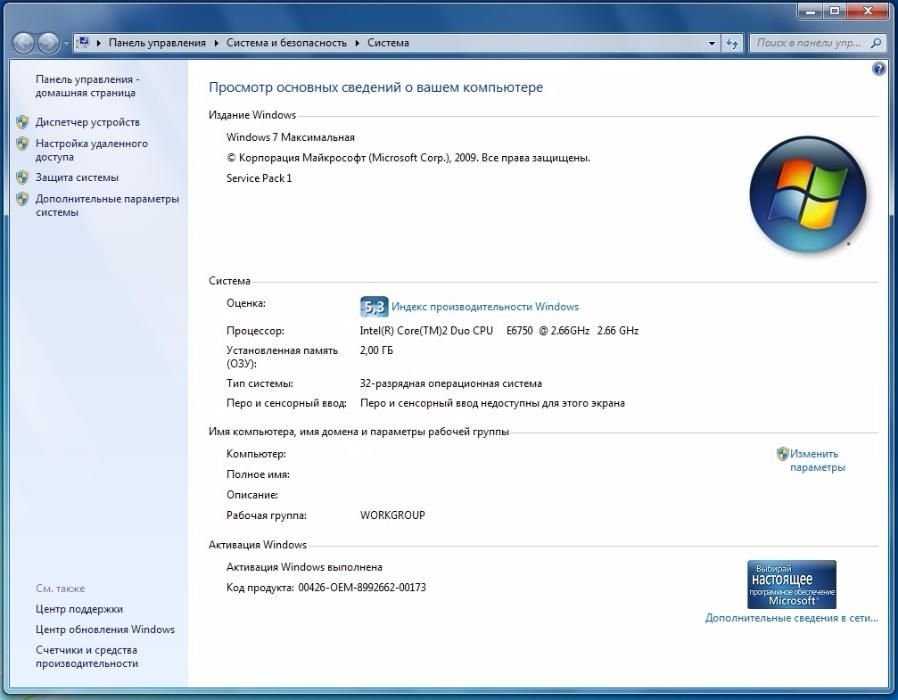Go to Система и безопасность breadcrumb
The width and height of the screenshot is (898, 700).
[286, 43]
